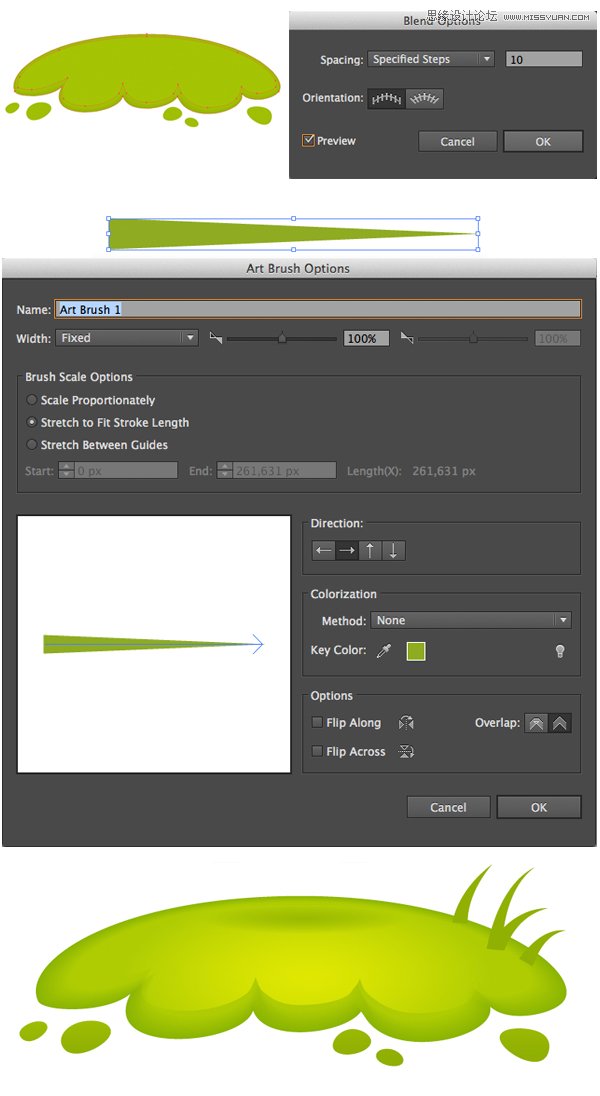Choose the second Overlap option

pos(560,723)
